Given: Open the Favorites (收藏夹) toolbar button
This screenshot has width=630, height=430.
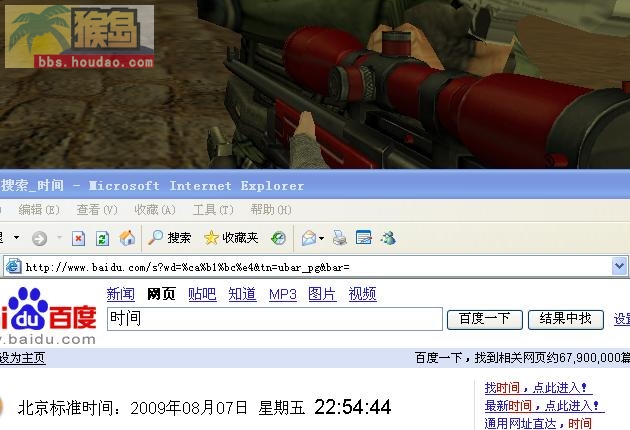Looking at the screenshot, I should click(x=231, y=238).
